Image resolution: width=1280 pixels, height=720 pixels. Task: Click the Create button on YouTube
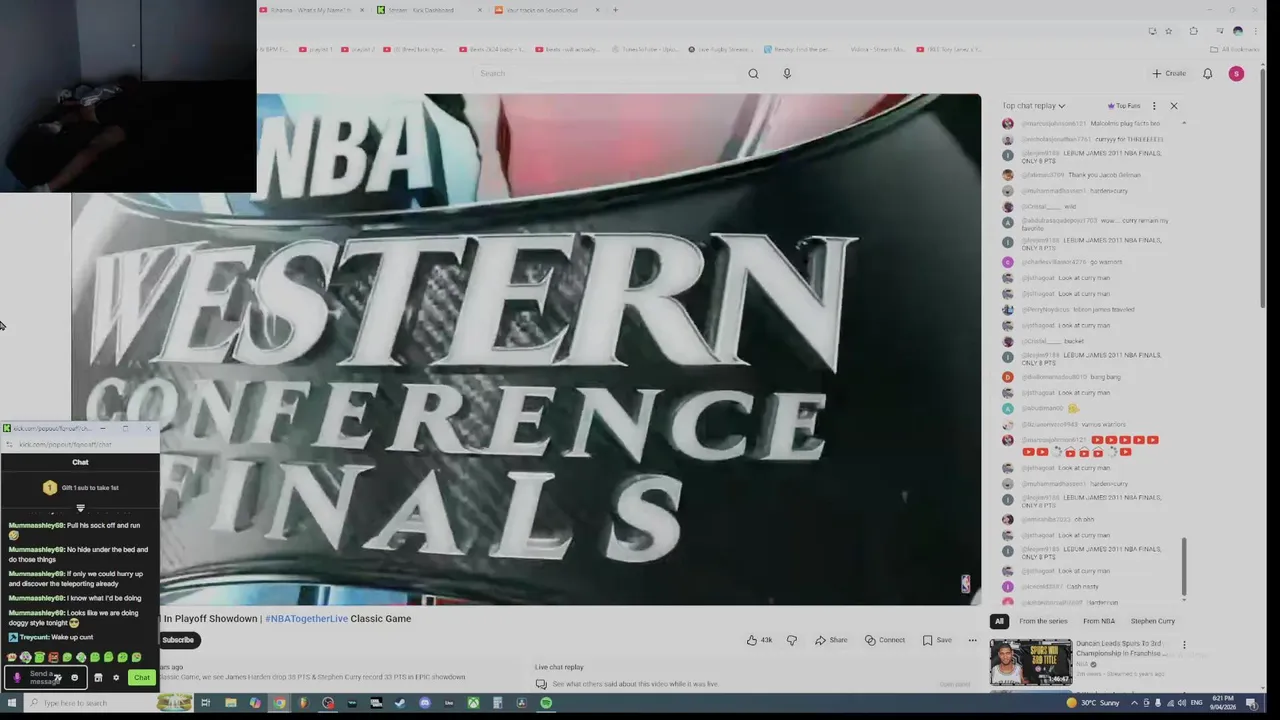click(1168, 73)
